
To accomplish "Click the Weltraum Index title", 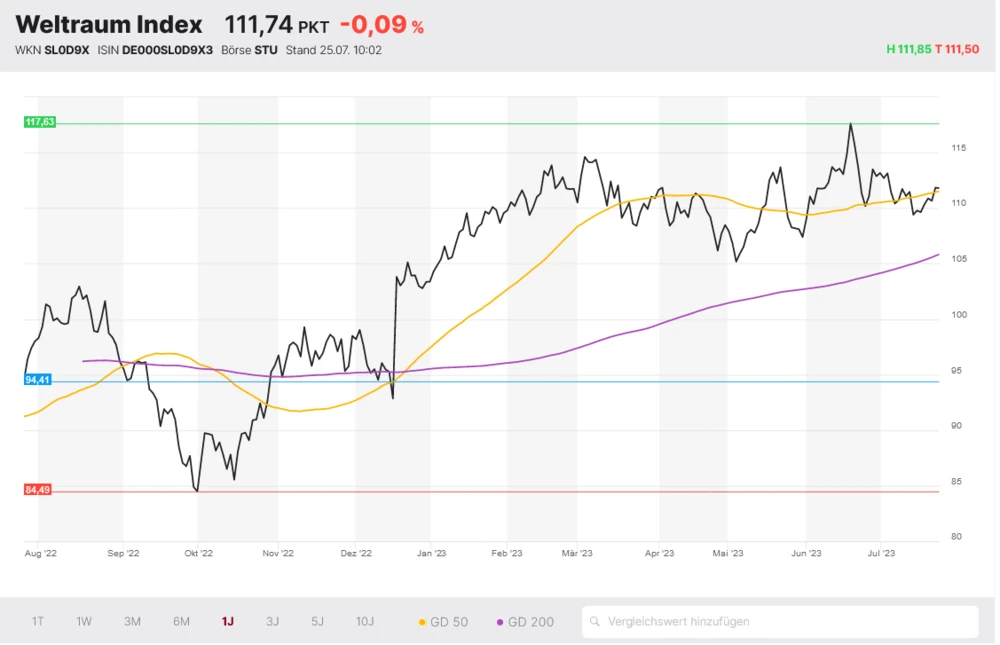I will 109,25.
